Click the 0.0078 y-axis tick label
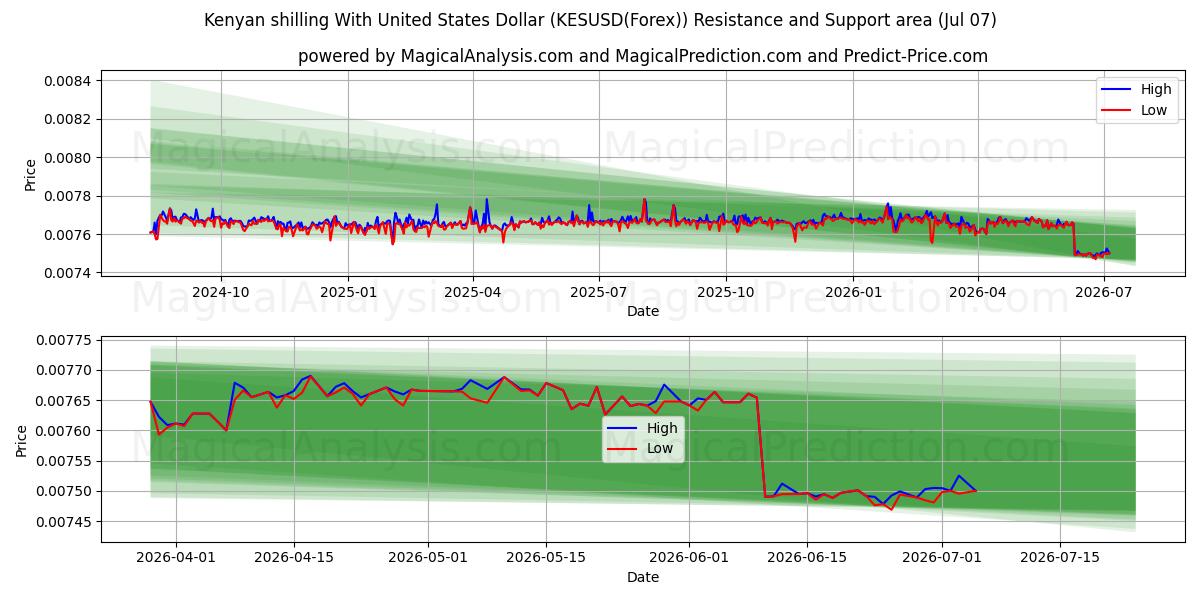 pyautogui.click(x=69, y=196)
